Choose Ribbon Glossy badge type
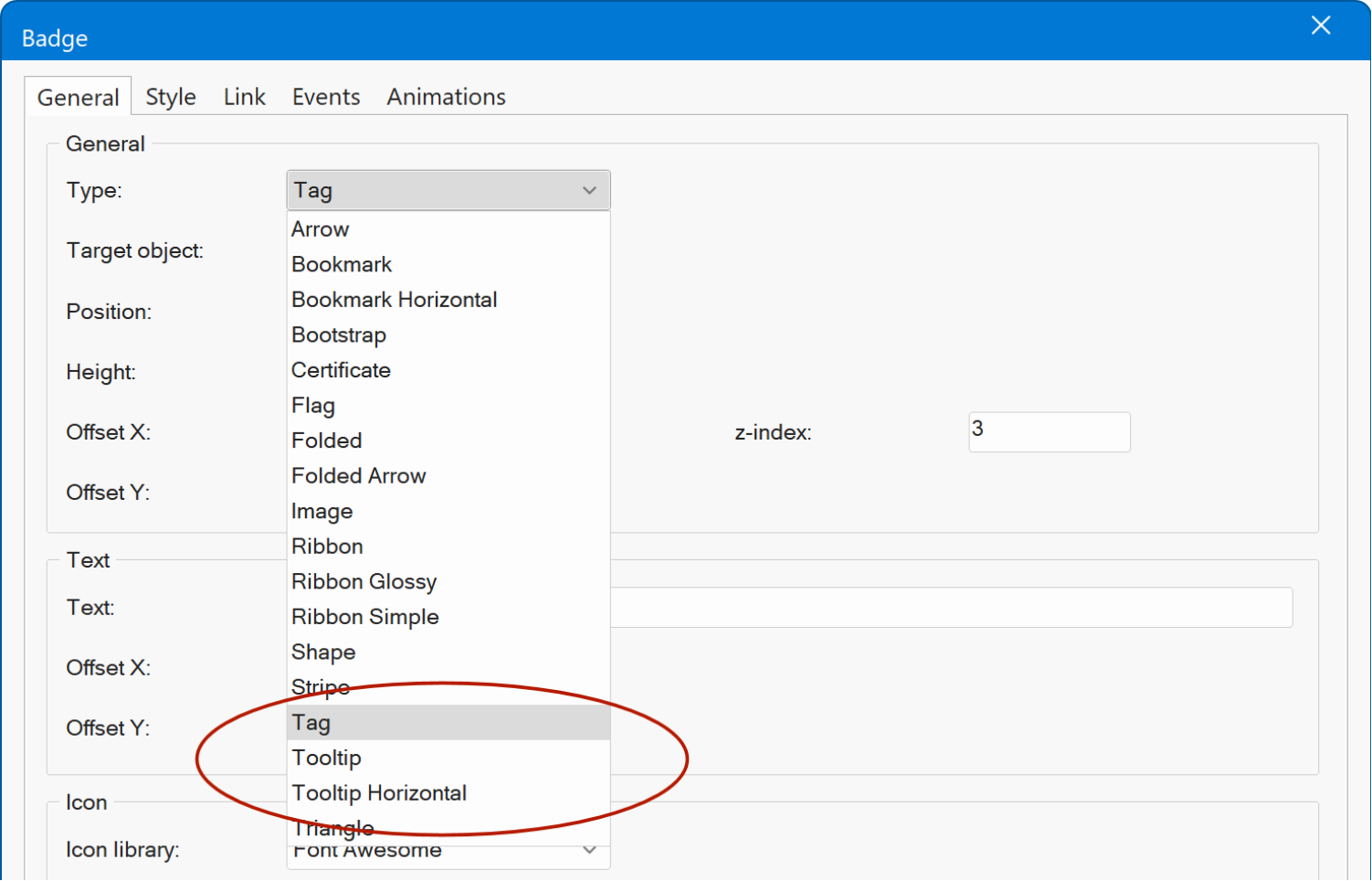Screen dimensions: 1372x881 coord(364,581)
